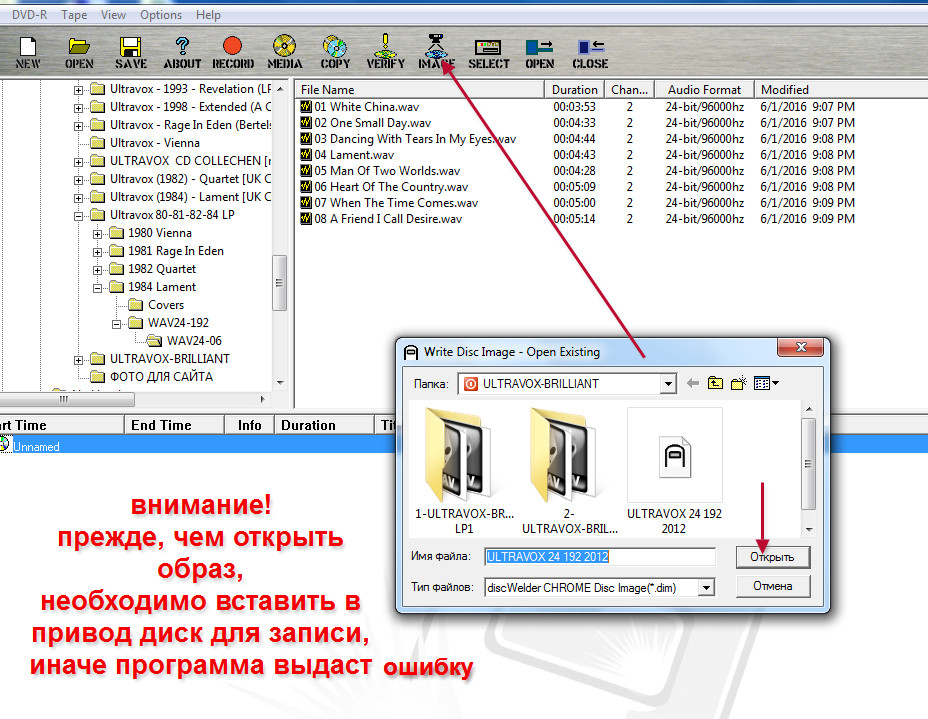Click the COPY disc toolbar icon
The width and height of the screenshot is (928, 719).
335,53
